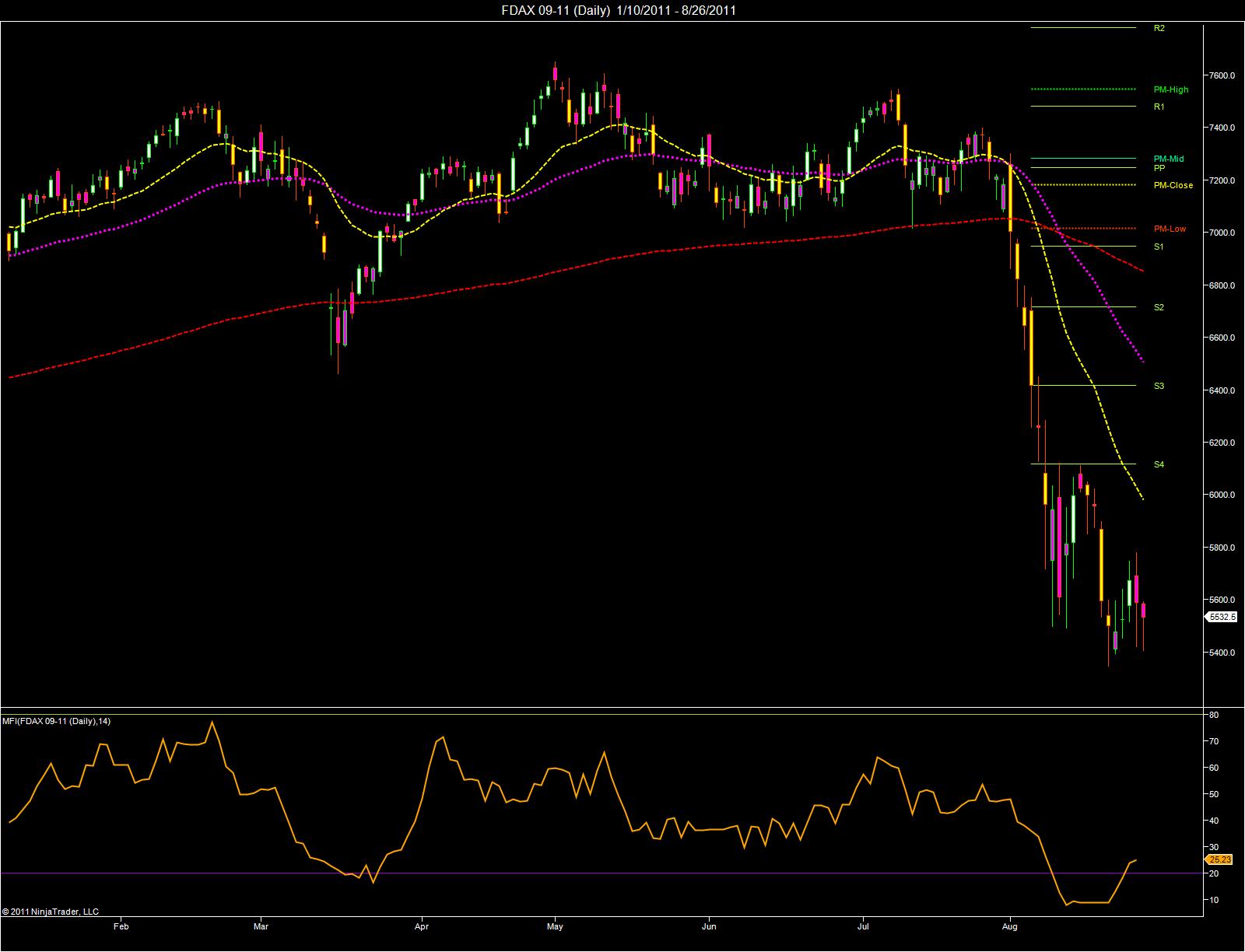This screenshot has height=952, width=1245.
Task: Click the Apr label on the time axis
Action: [422, 927]
